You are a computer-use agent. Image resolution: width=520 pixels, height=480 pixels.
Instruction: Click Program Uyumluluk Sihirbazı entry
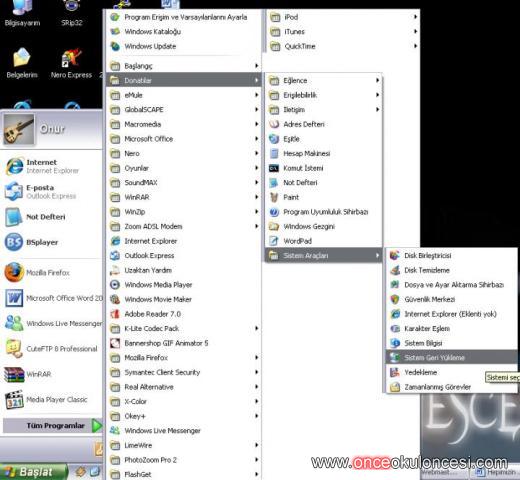[323, 212]
